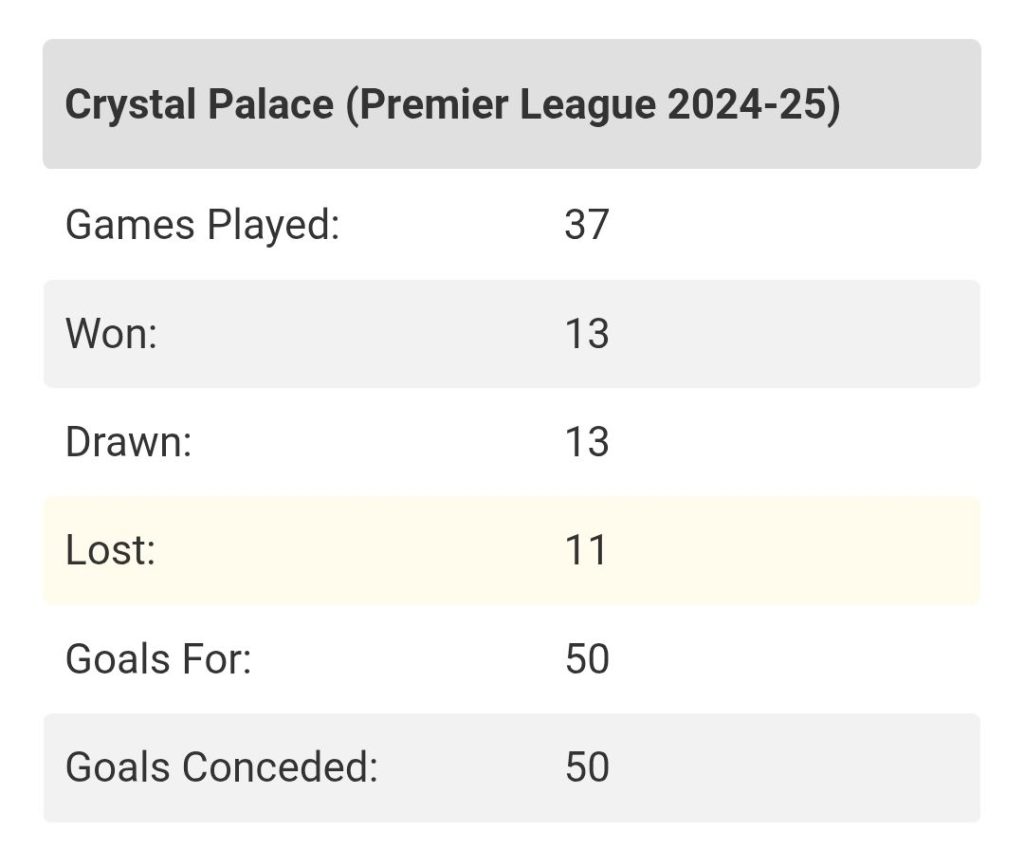Click the Crystal Palace table header
Viewport: 1024px width, 849px height.
coord(512,104)
